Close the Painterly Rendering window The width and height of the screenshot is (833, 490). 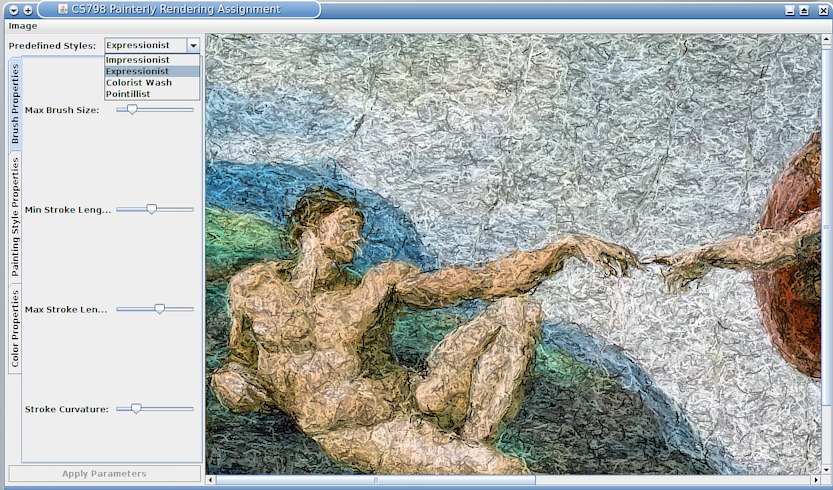coord(822,10)
